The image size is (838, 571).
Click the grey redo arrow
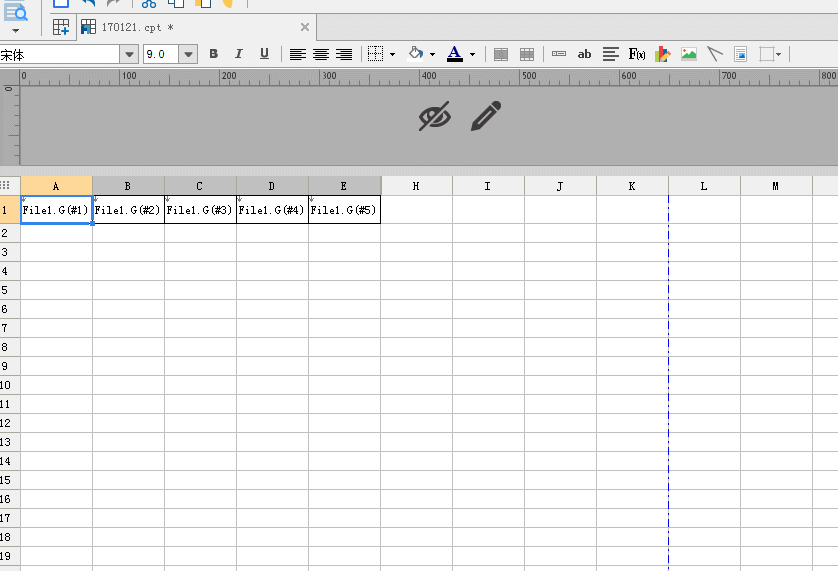[113, 3]
